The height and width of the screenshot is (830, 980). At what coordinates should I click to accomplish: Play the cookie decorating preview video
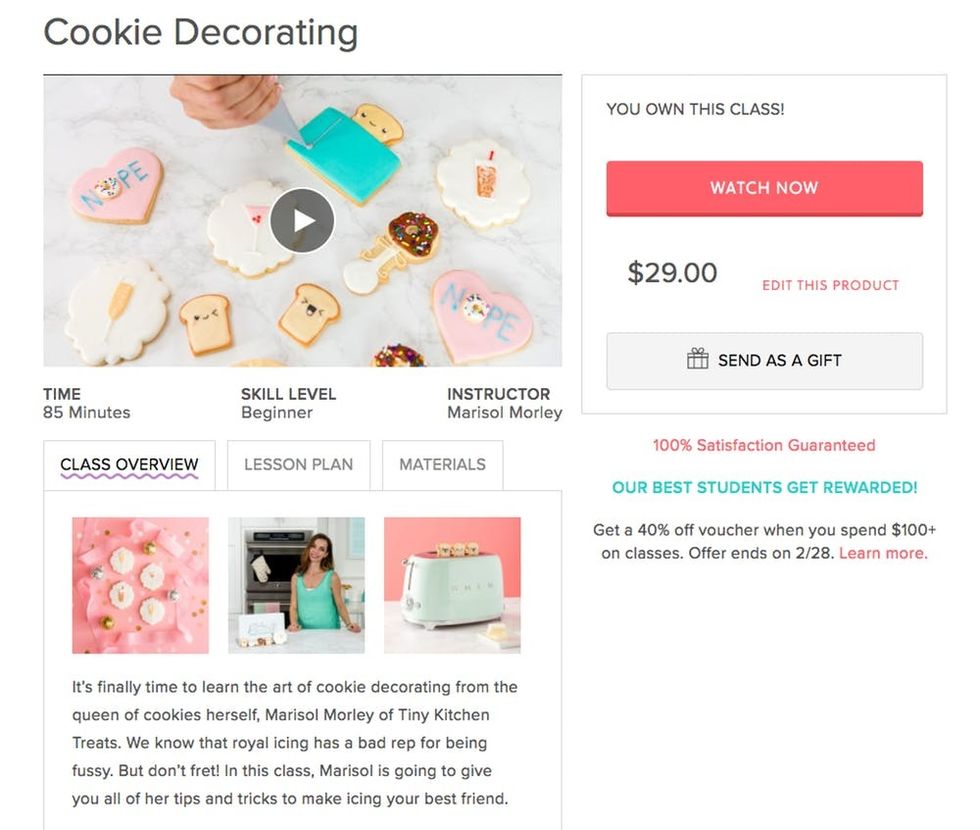(302, 221)
